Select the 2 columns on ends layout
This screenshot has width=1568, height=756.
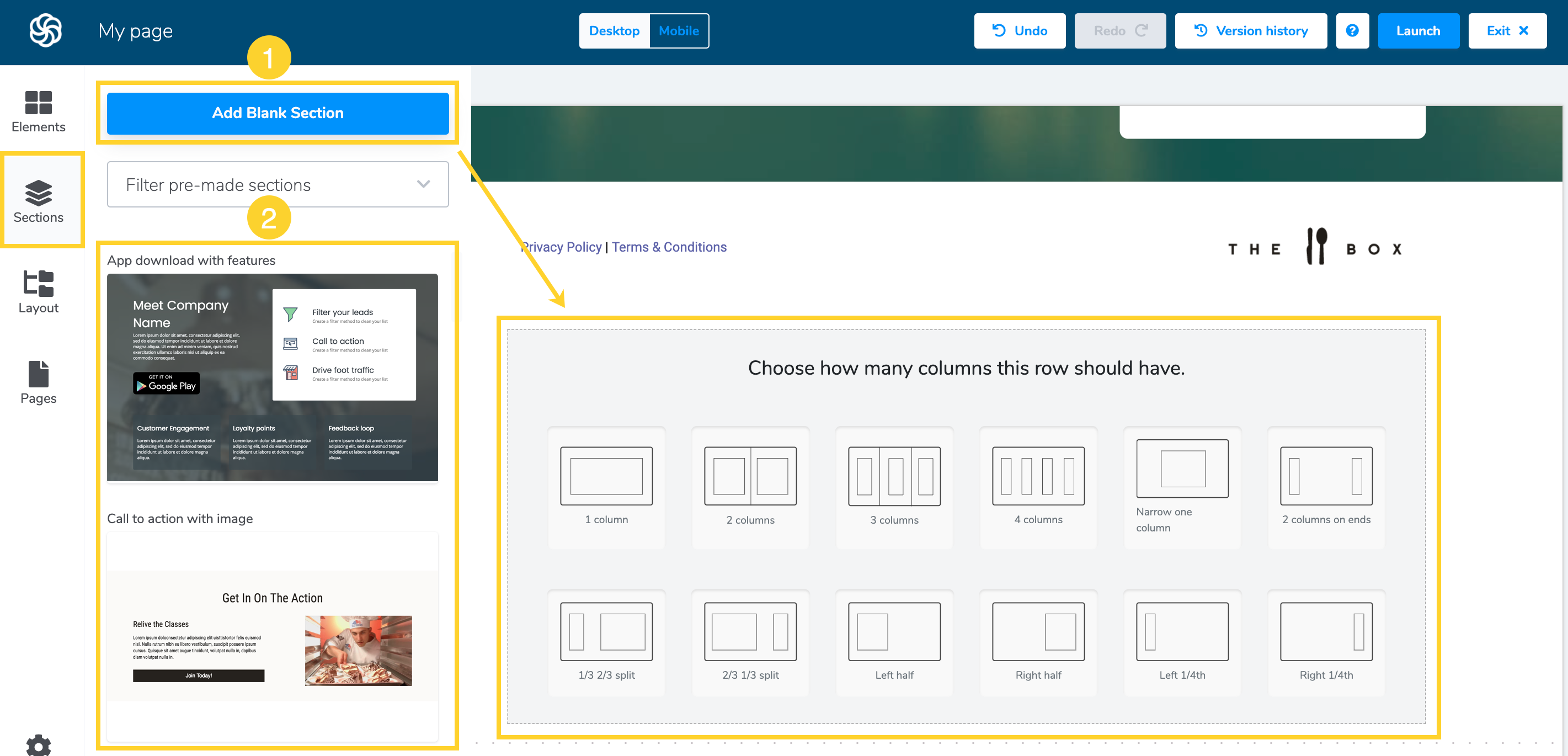1326,487
